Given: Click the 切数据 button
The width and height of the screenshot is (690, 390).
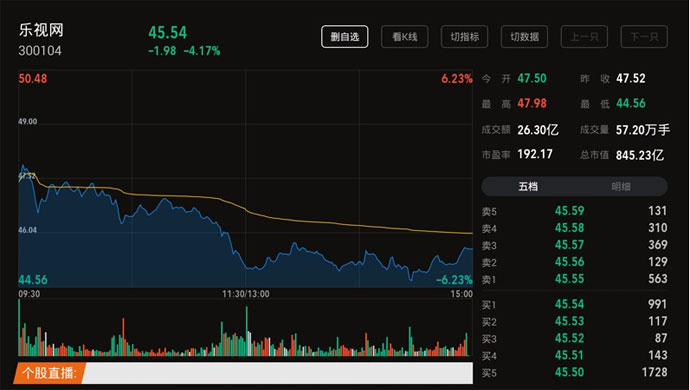Looking at the screenshot, I should point(524,37).
